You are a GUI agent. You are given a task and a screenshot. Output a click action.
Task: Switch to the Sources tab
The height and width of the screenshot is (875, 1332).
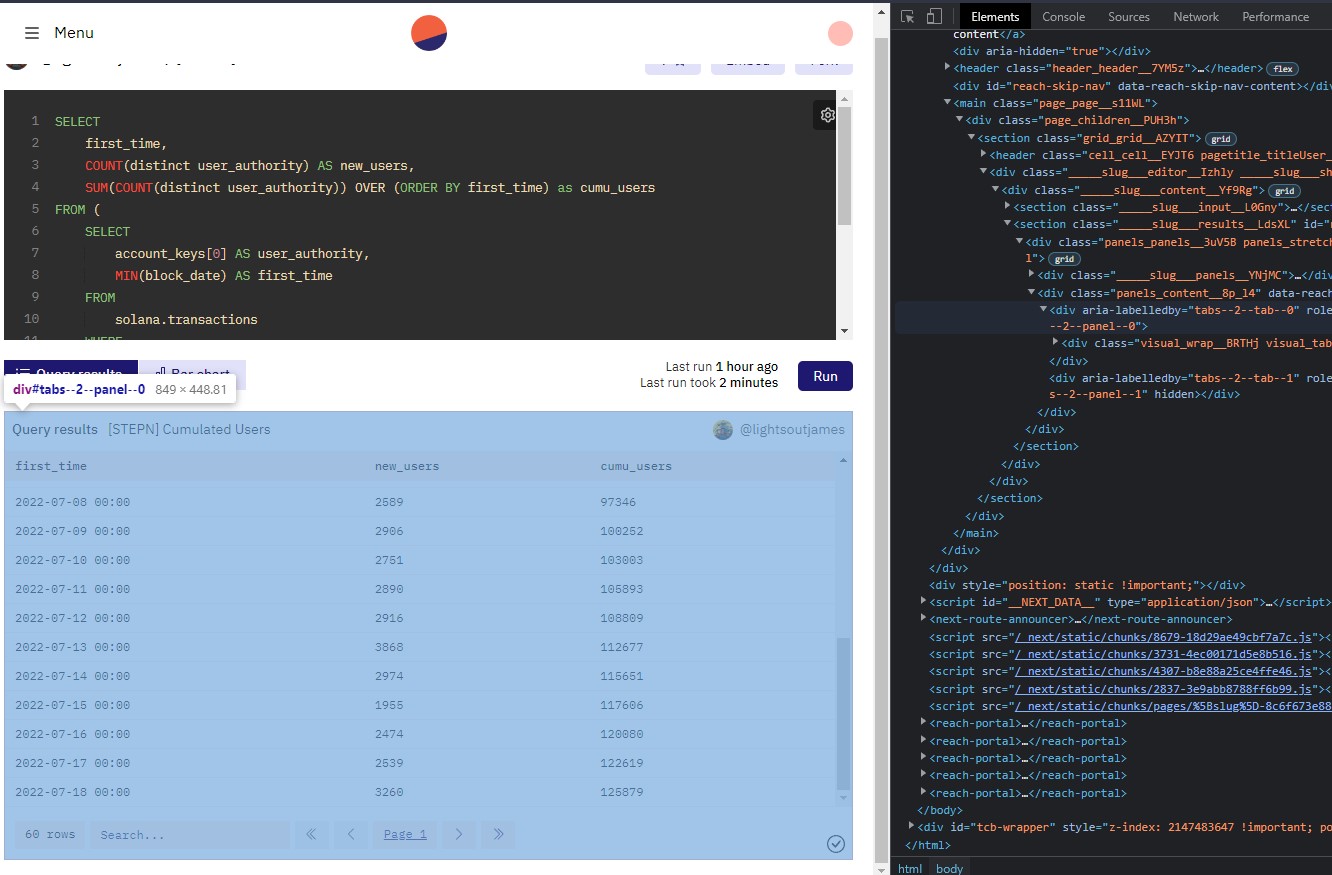pyautogui.click(x=1129, y=16)
